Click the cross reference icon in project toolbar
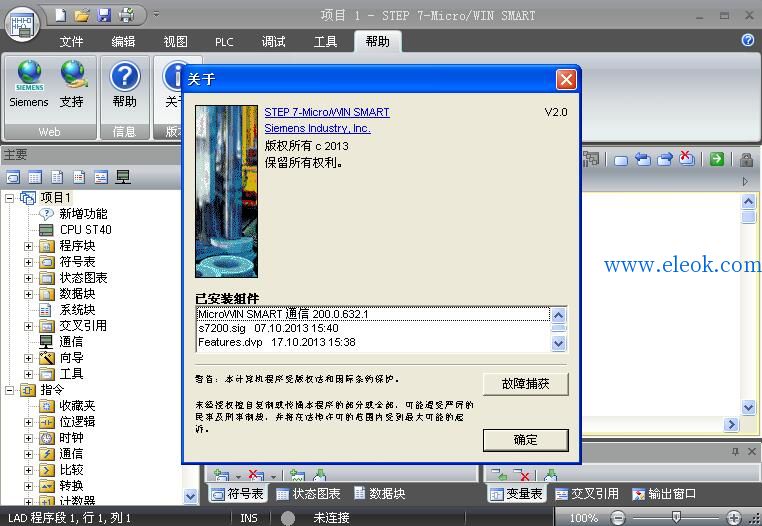Image resolution: width=762 pixels, height=526 pixels. click(101, 177)
